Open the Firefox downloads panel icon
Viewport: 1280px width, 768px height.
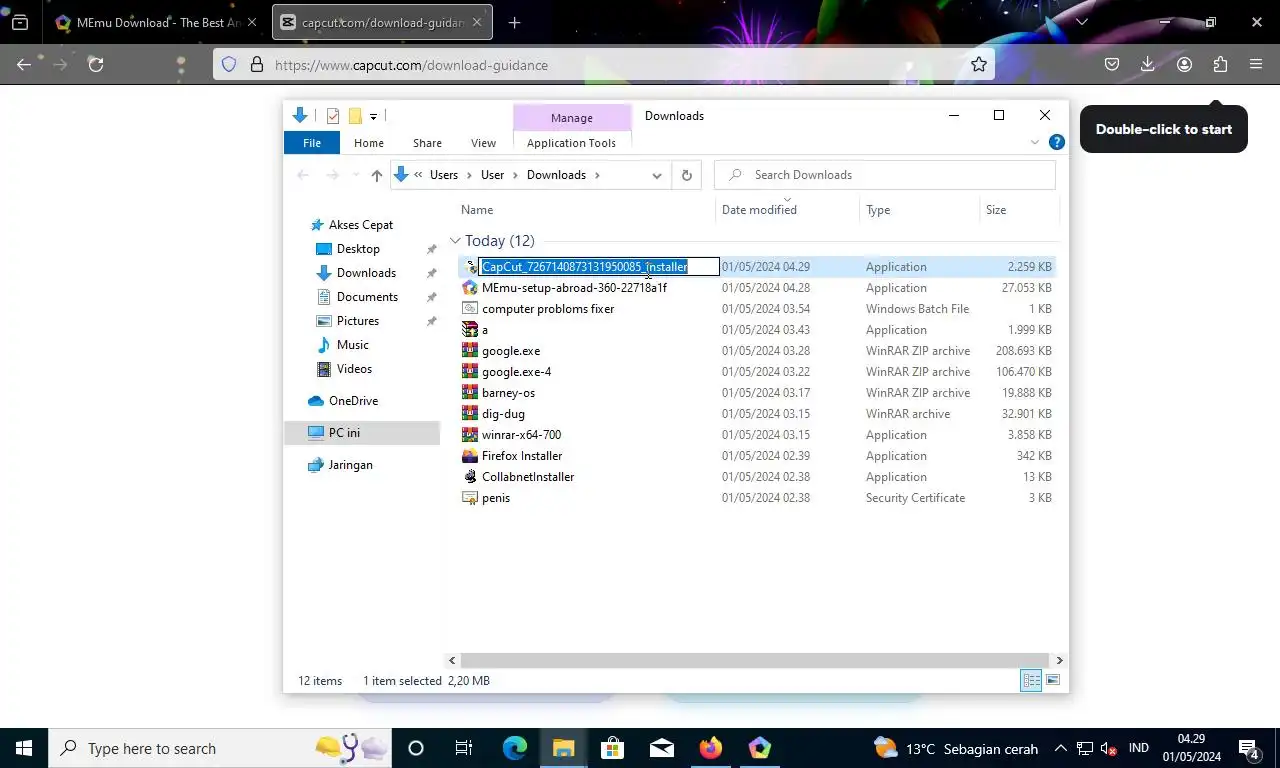tap(1148, 64)
